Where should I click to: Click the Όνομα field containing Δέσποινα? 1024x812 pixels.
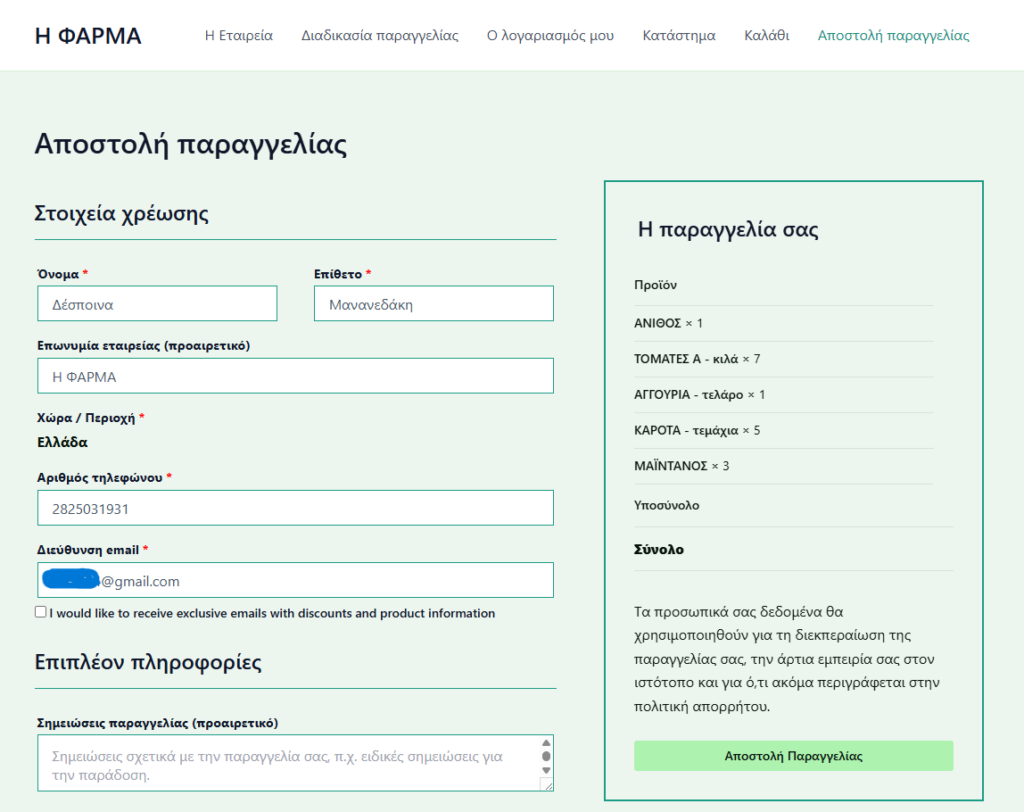coord(157,304)
